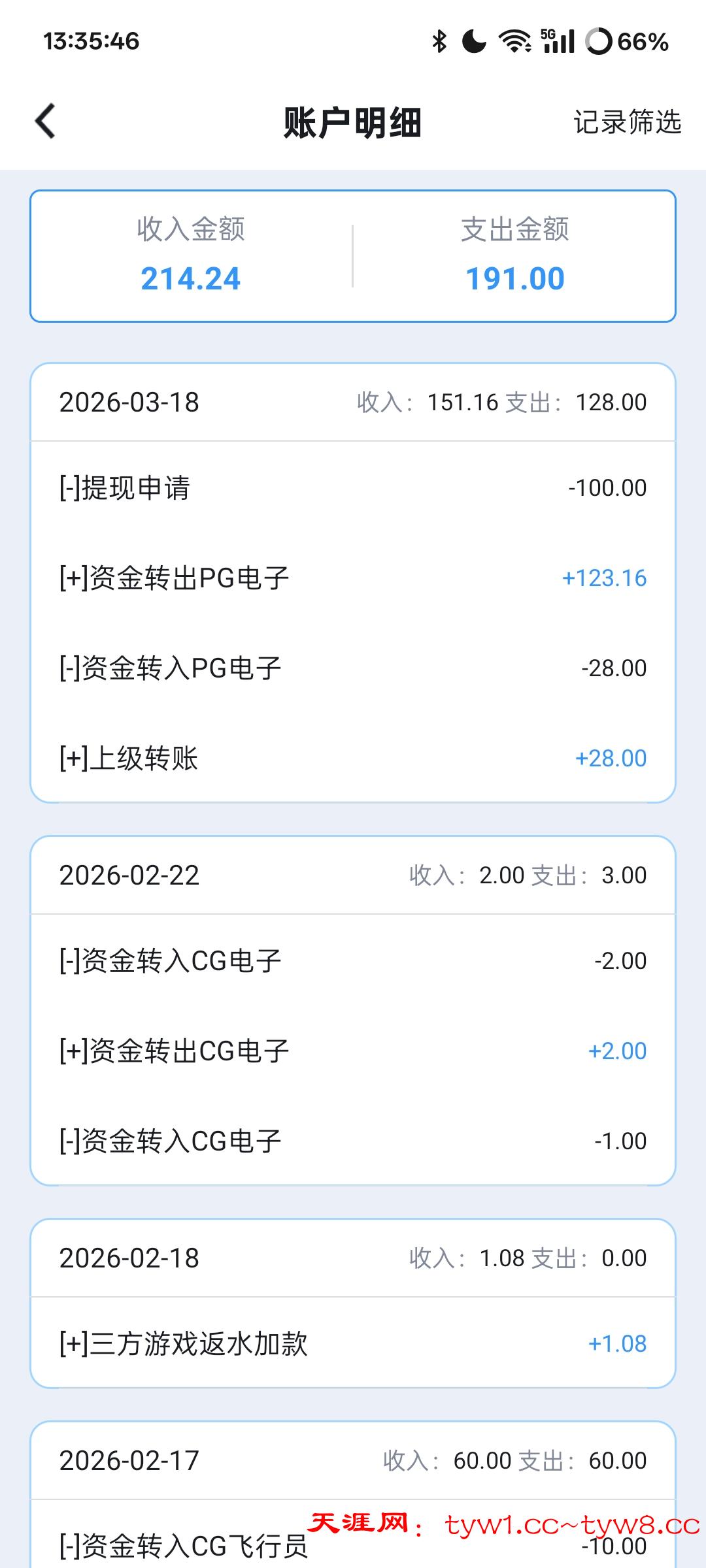Tap the do-not-disturb moon icon
The width and height of the screenshot is (706, 1568).
(474, 42)
